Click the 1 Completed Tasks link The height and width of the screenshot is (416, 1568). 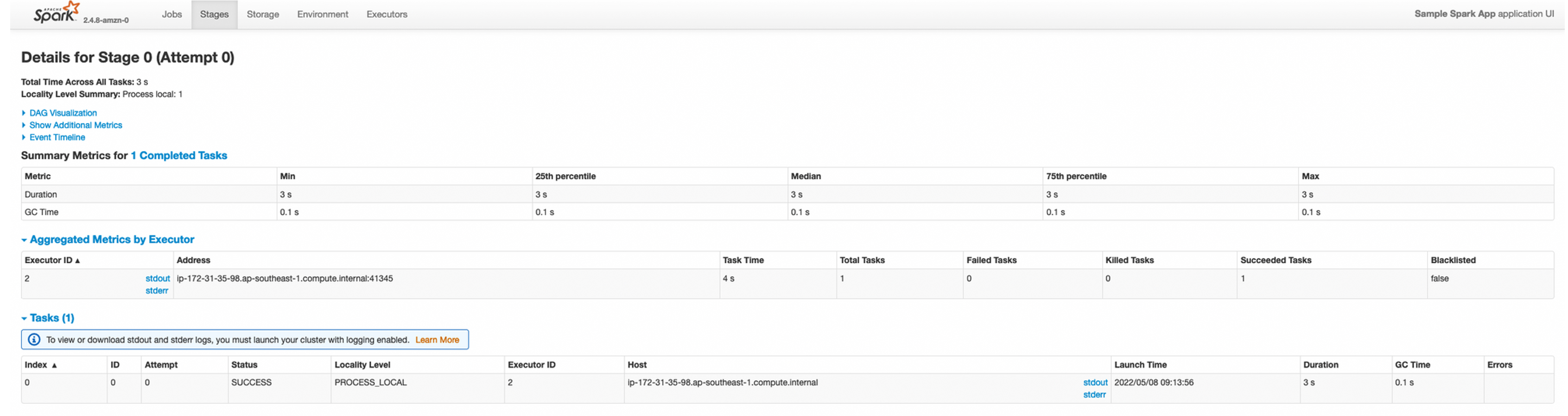point(179,156)
